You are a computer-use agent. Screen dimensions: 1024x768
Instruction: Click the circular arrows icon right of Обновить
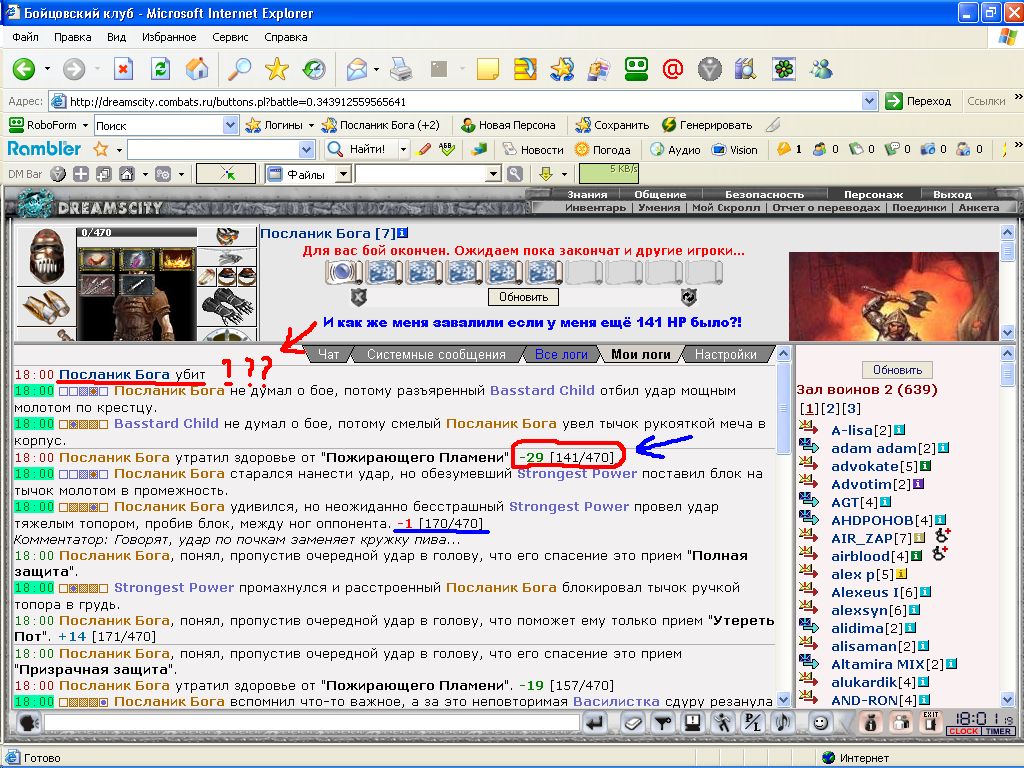(x=688, y=297)
